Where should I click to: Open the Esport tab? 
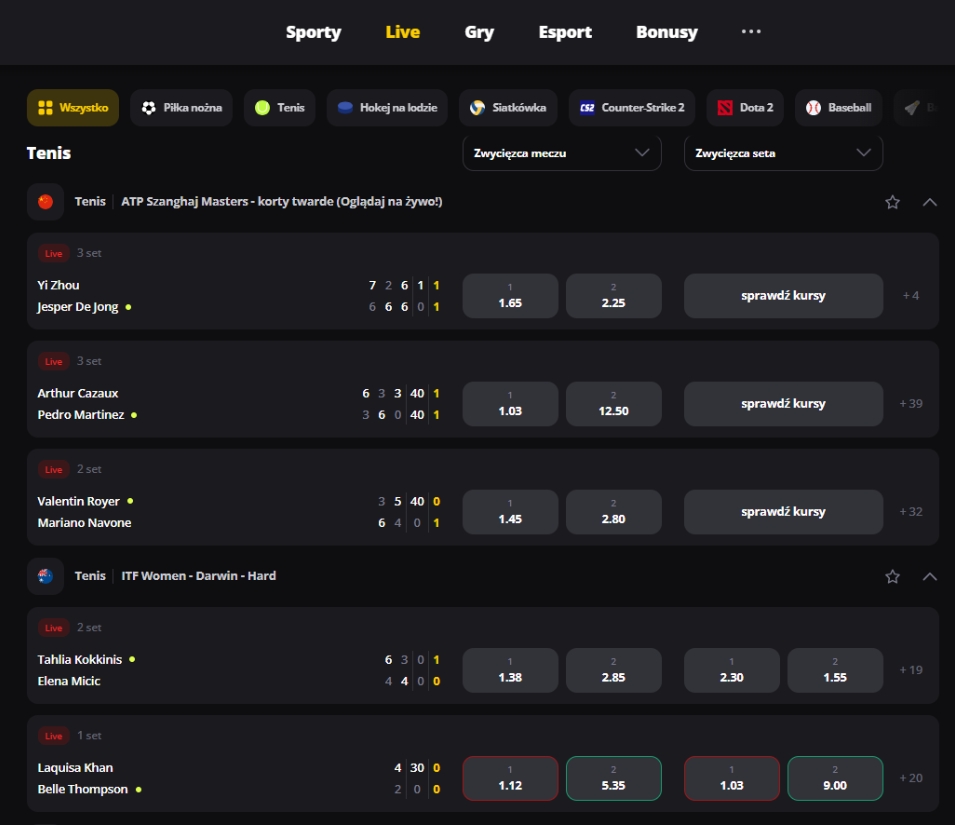[x=565, y=32]
